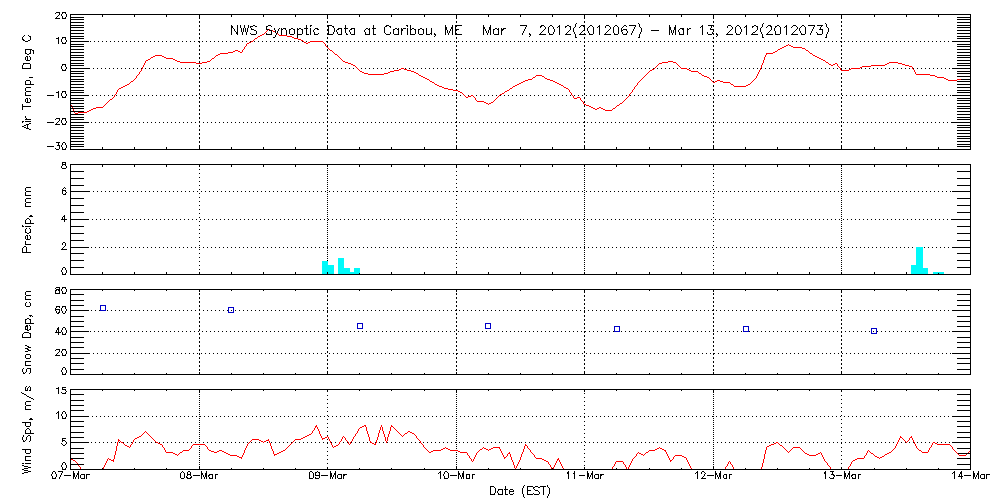This screenshot has width=1000, height=500.
Task: Click the '14-Mar' date tick label
Action: point(970,477)
